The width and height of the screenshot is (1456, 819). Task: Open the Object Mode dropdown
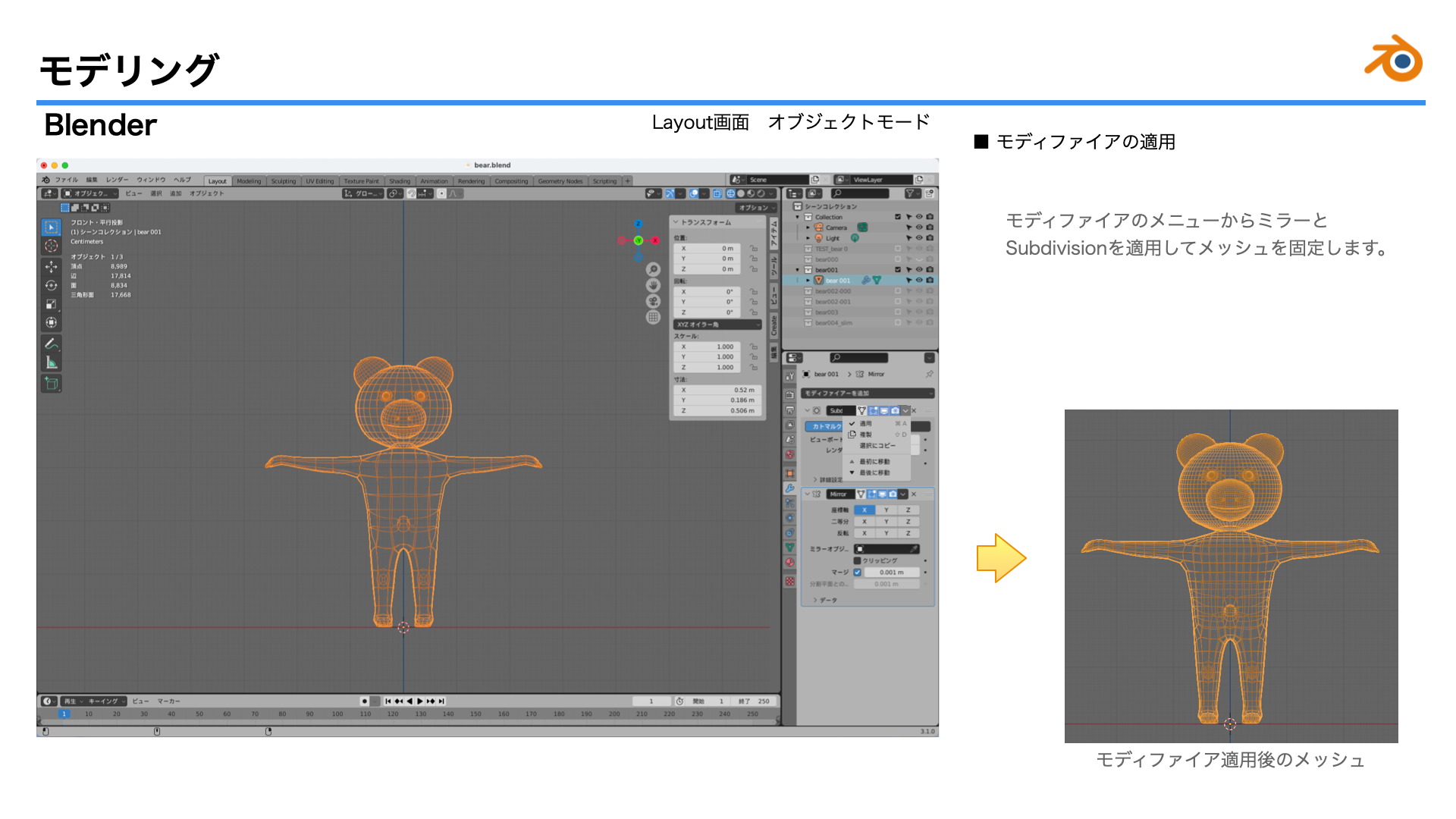(90, 193)
